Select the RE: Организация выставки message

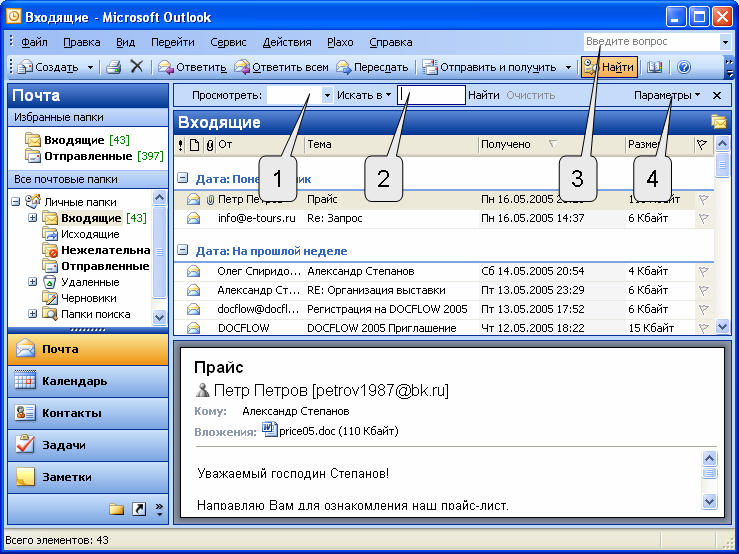443,290
